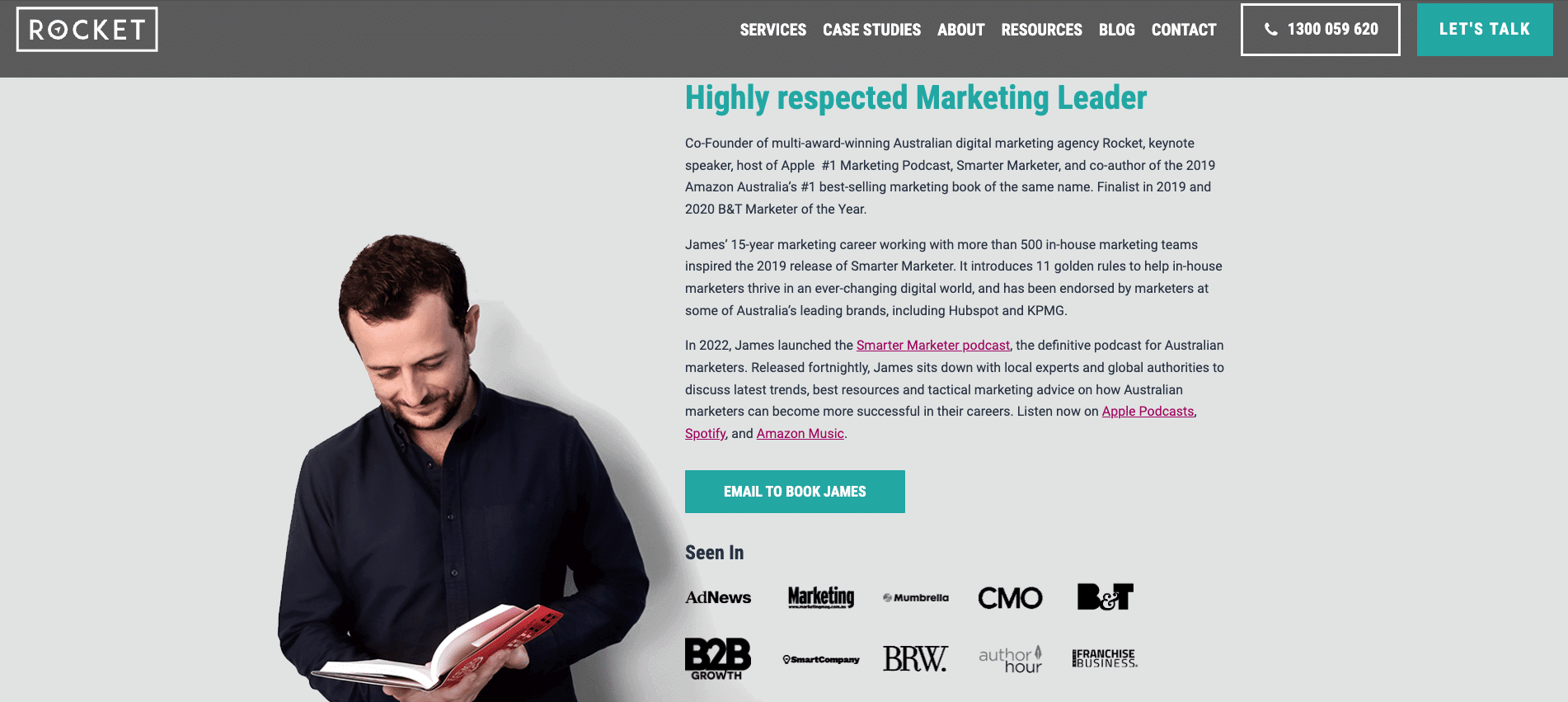Open the Resources menu item
The width and height of the screenshot is (1568, 702).
click(x=1041, y=30)
